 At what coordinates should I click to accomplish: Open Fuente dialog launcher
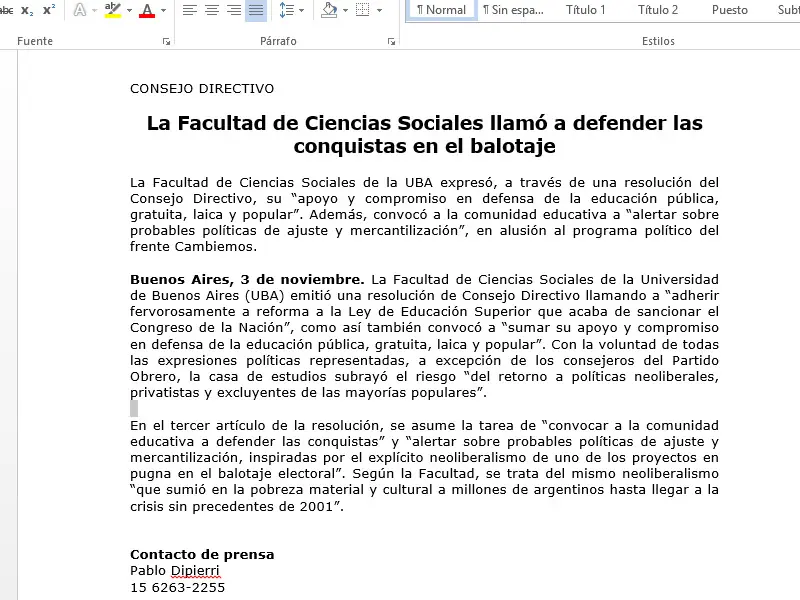166,42
